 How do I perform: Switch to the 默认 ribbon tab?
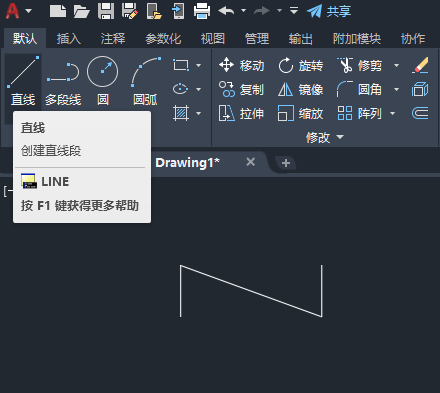[x=25, y=39]
